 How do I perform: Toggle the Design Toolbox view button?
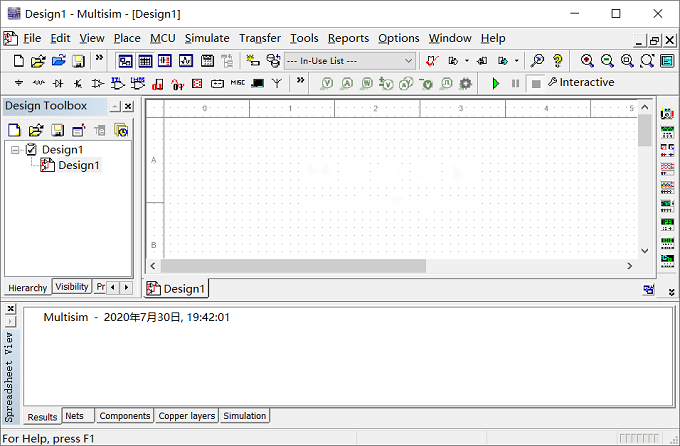(x=125, y=61)
